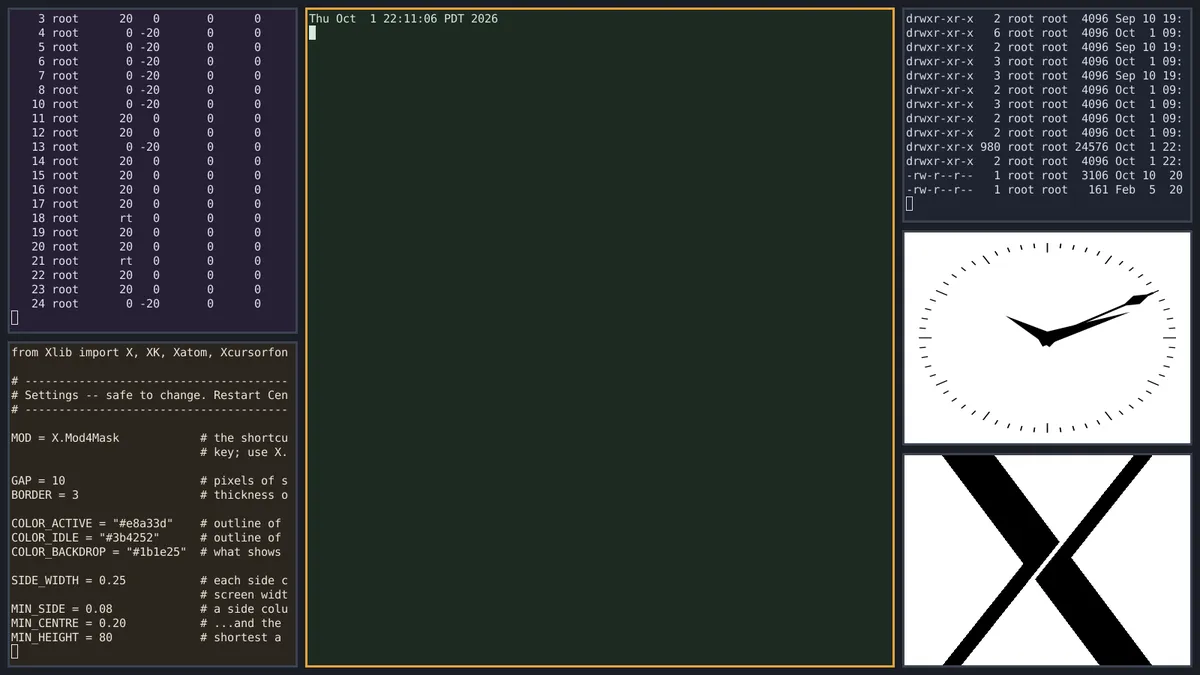Click the directory row with size 24576
The width and height of the screenshot is (1200, 675).
click(x=1045, y=147)
